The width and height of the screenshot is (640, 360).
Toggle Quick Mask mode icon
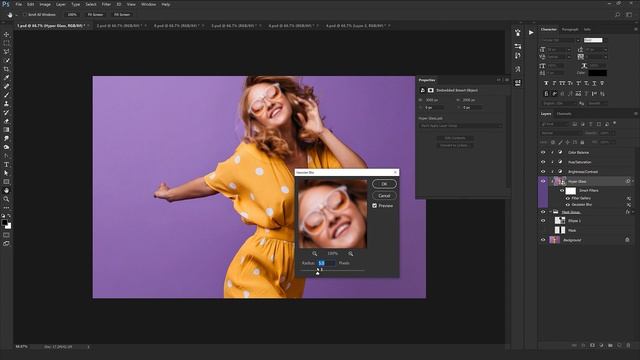click(7, 235)
